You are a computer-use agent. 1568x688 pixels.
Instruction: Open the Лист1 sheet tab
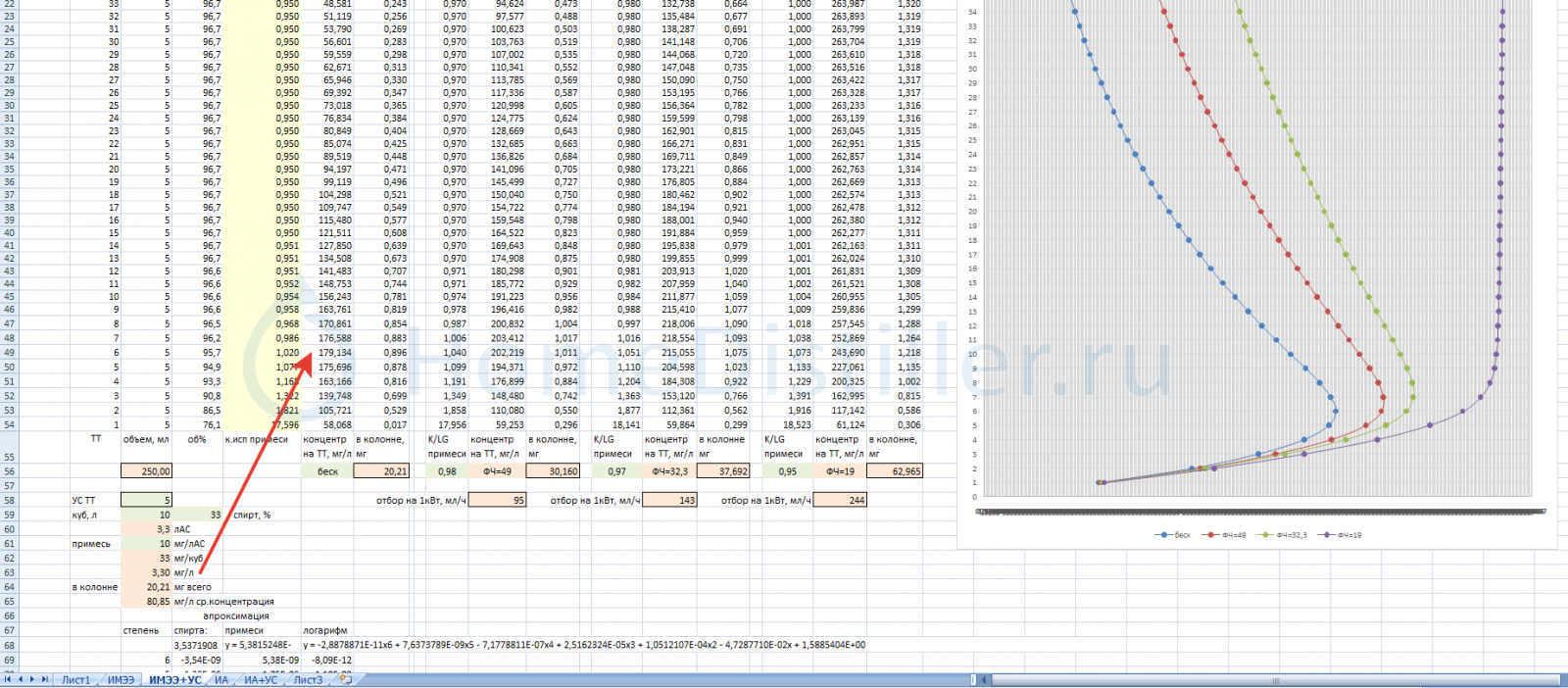(75, 679)
